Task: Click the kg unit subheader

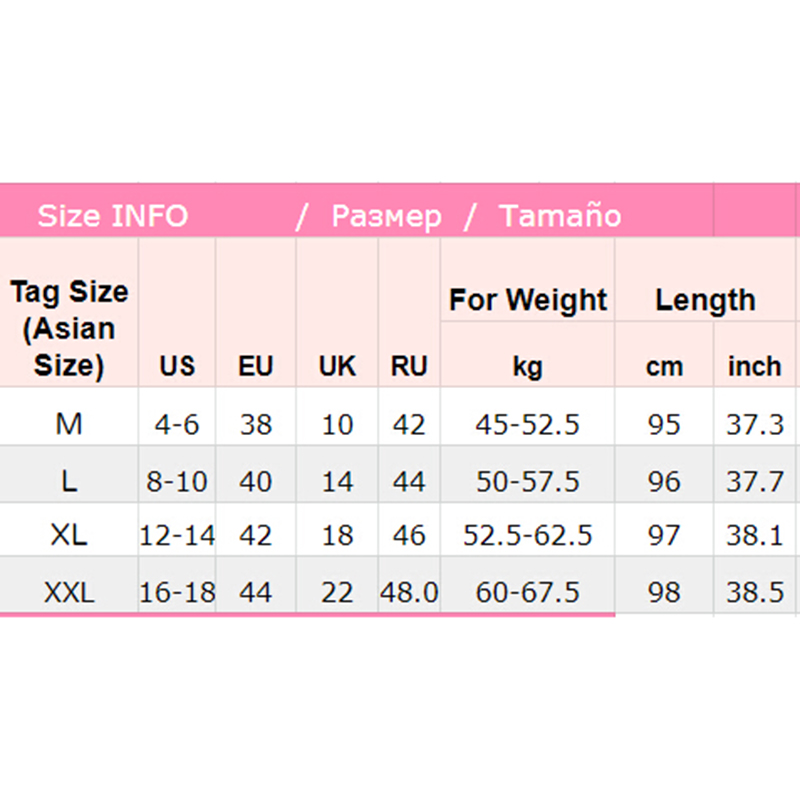Action: coord(527,367)
